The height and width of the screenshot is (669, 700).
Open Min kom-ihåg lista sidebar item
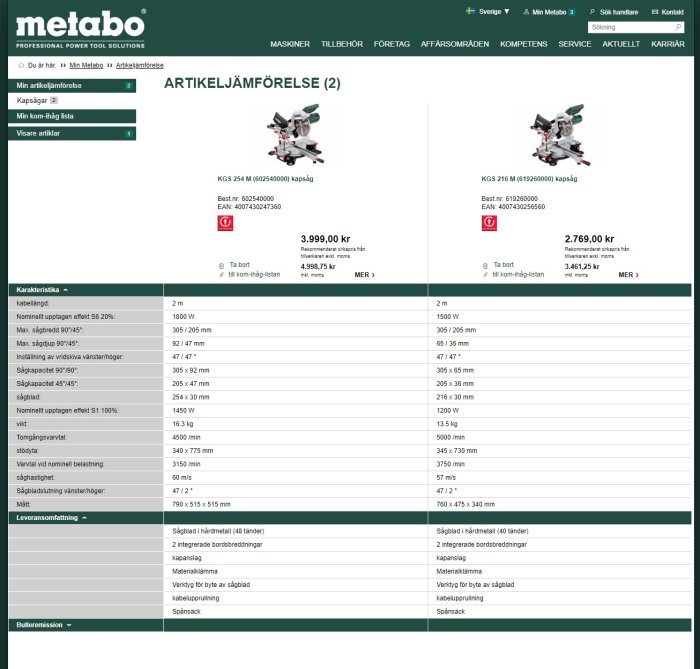tap(72, 116)
